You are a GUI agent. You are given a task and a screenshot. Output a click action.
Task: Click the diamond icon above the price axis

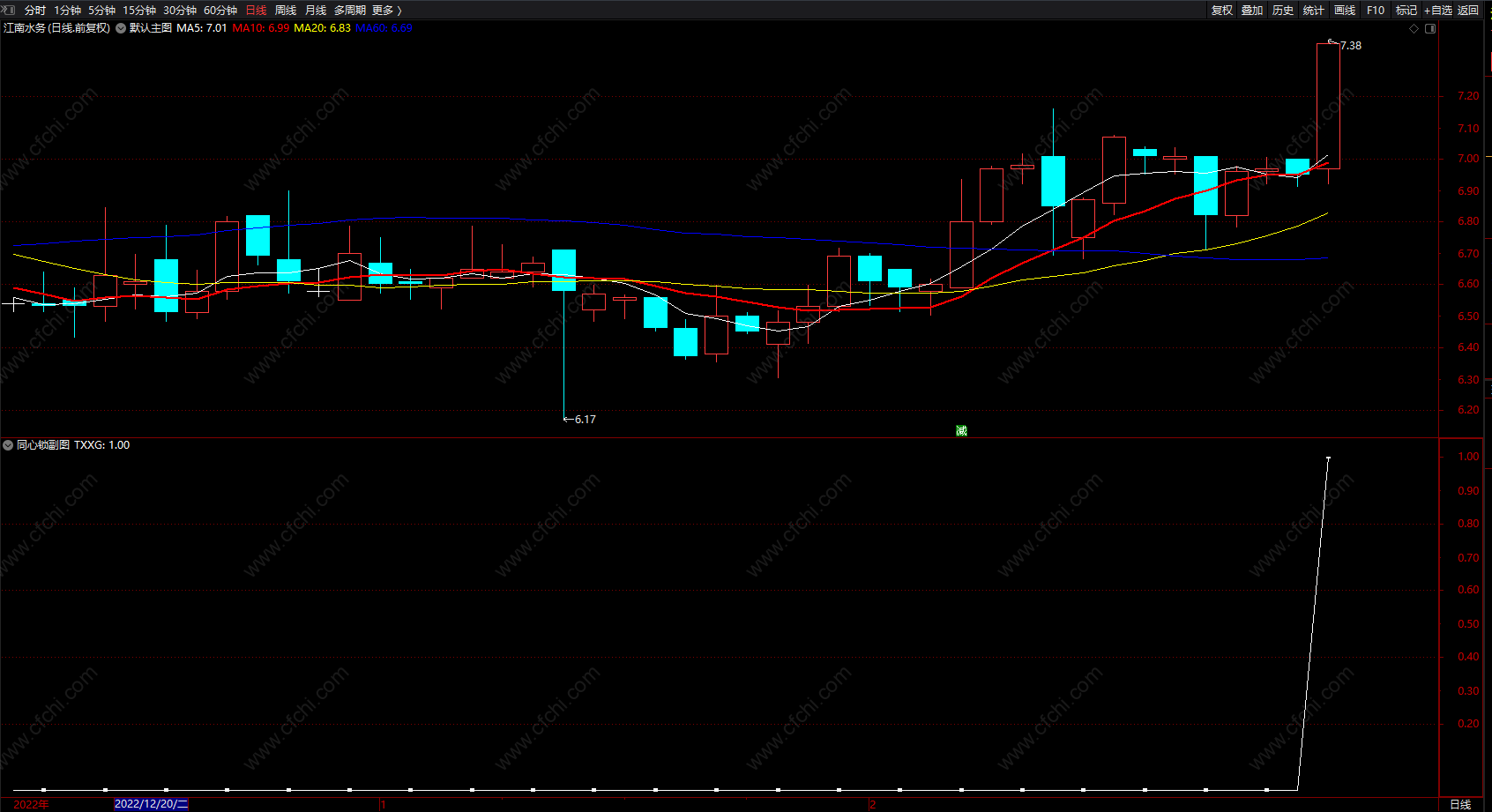(1414, 28)
